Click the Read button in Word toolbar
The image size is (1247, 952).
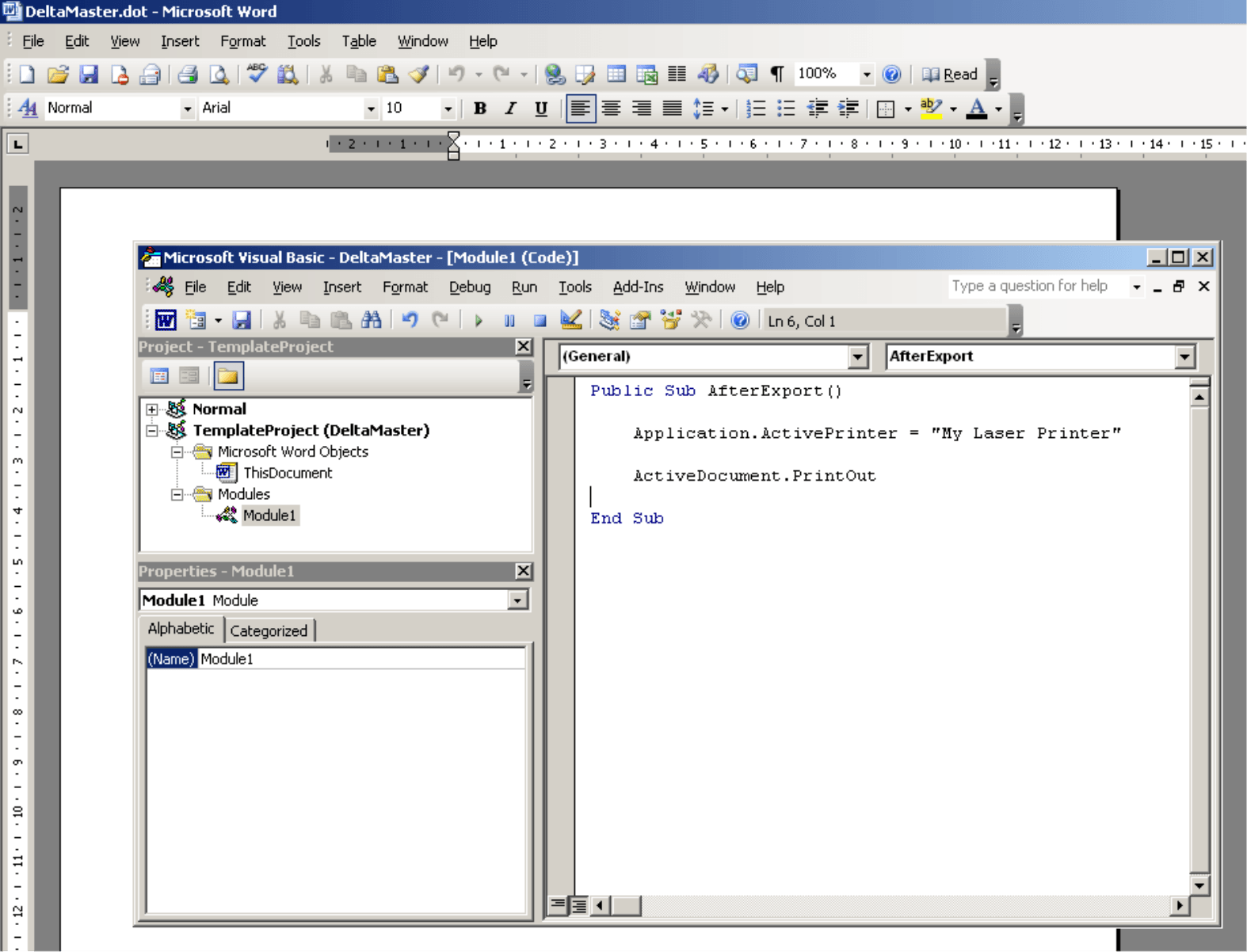(x=950, y=74)
